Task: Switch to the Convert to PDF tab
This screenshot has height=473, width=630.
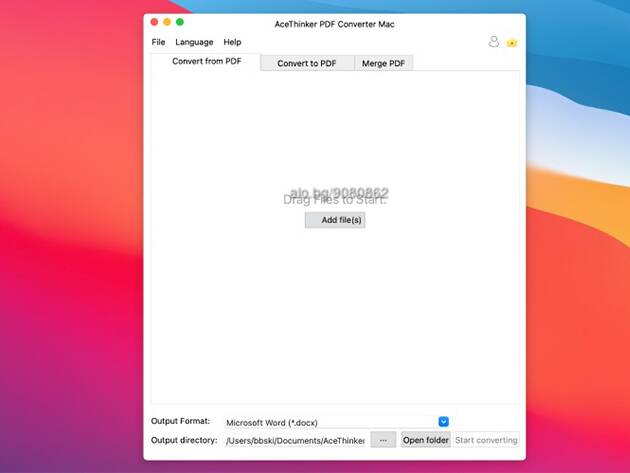Action: point(307,63)
